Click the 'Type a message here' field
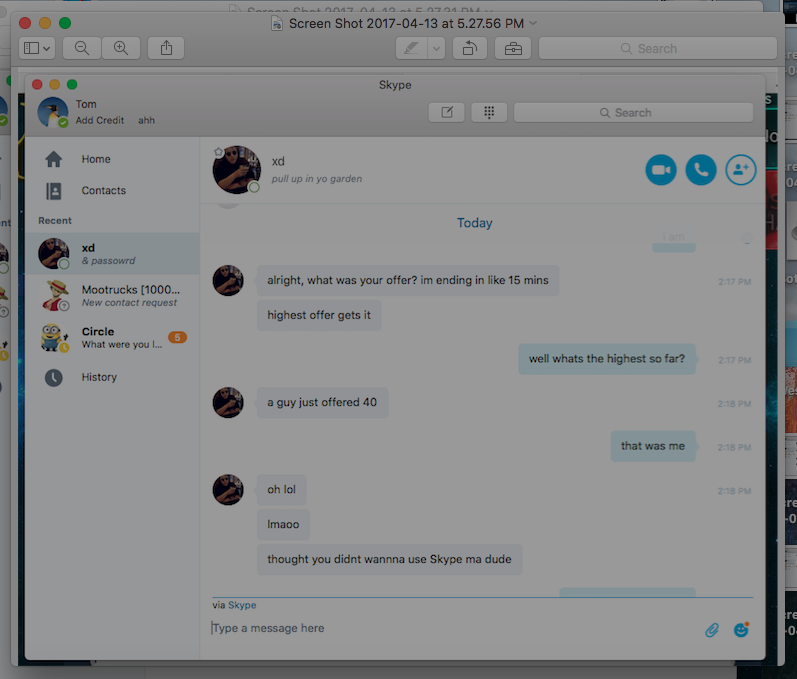This screenshot has height=679, width=797. pos(452,629)
